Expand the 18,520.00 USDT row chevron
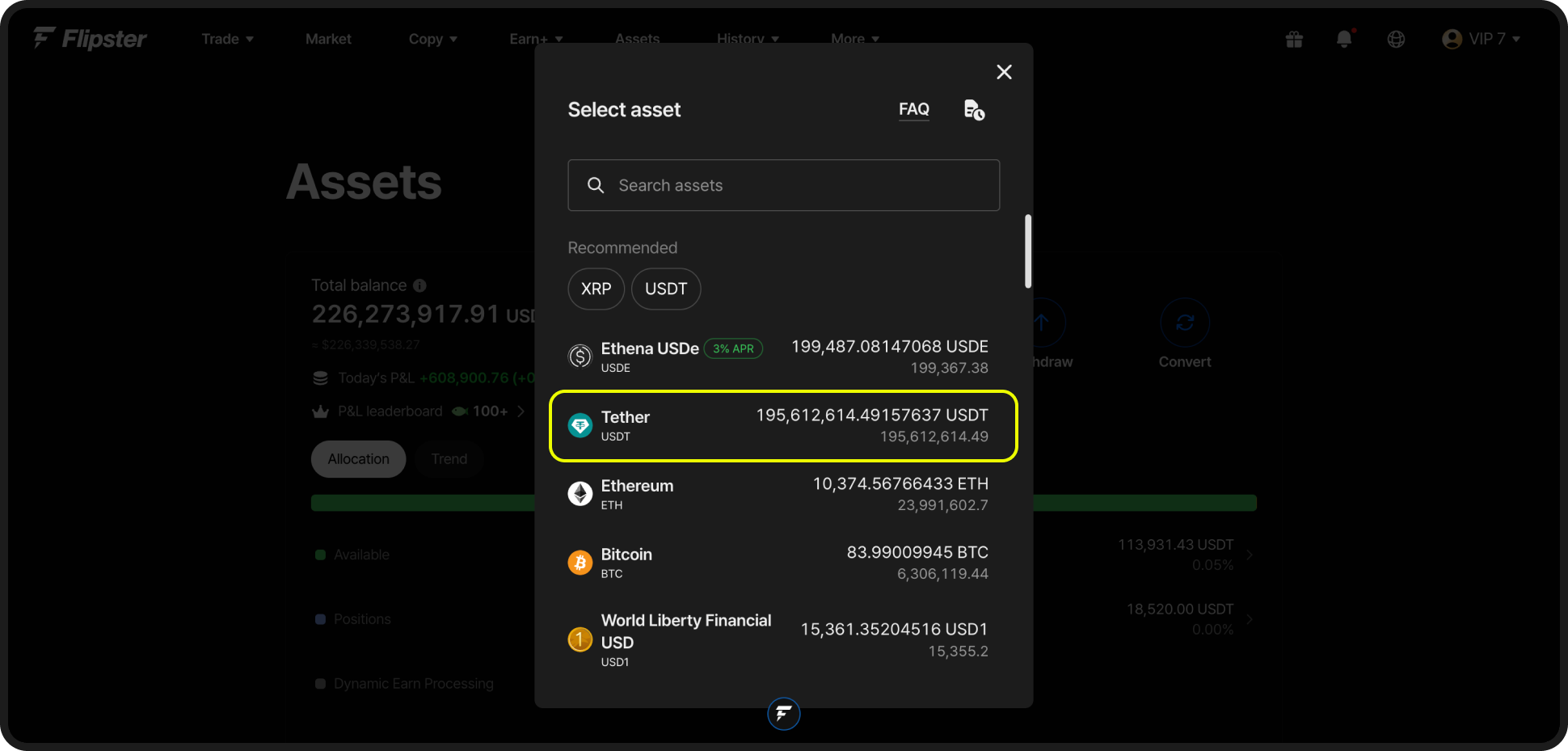The height and width of the screenshot is (751, 1568). coord(1250,619)
